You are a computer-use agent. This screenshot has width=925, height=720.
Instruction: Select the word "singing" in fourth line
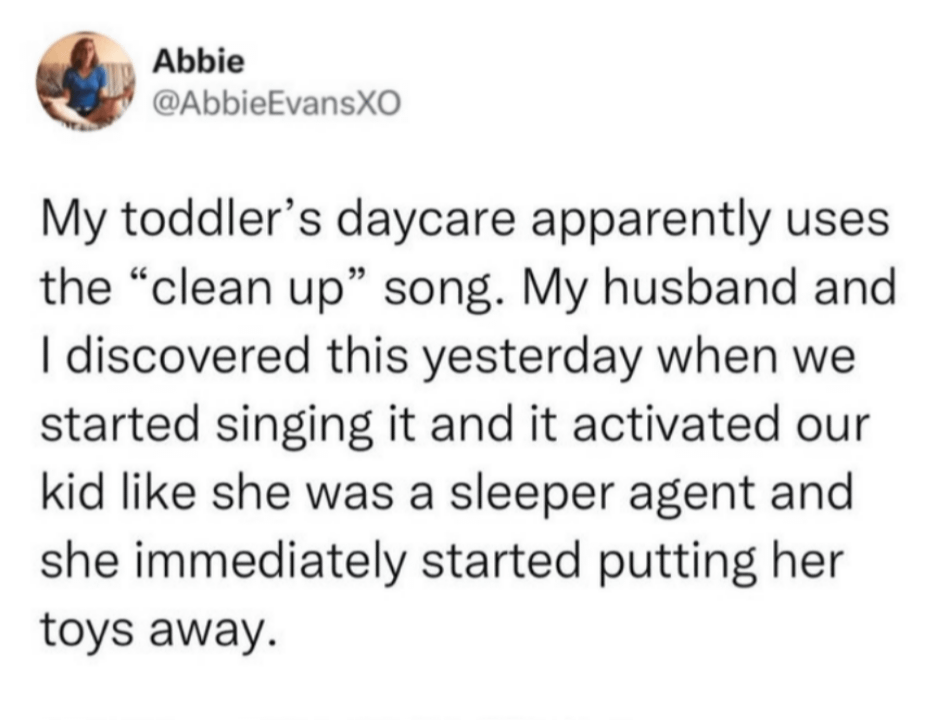[x=294, y=427]
